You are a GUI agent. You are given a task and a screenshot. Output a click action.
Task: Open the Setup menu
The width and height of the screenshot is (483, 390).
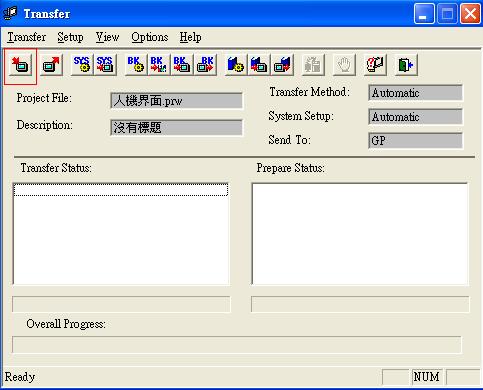[x=70, y=37]
